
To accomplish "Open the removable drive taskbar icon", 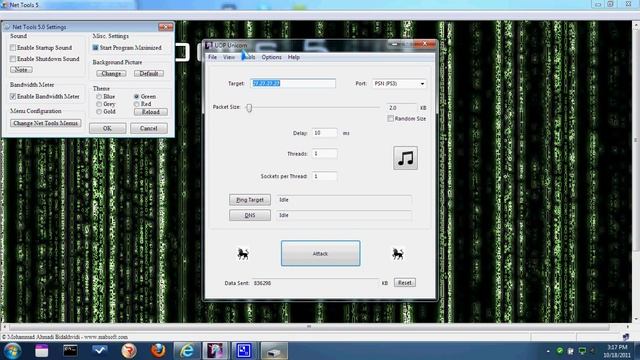I will coord(273,351).
